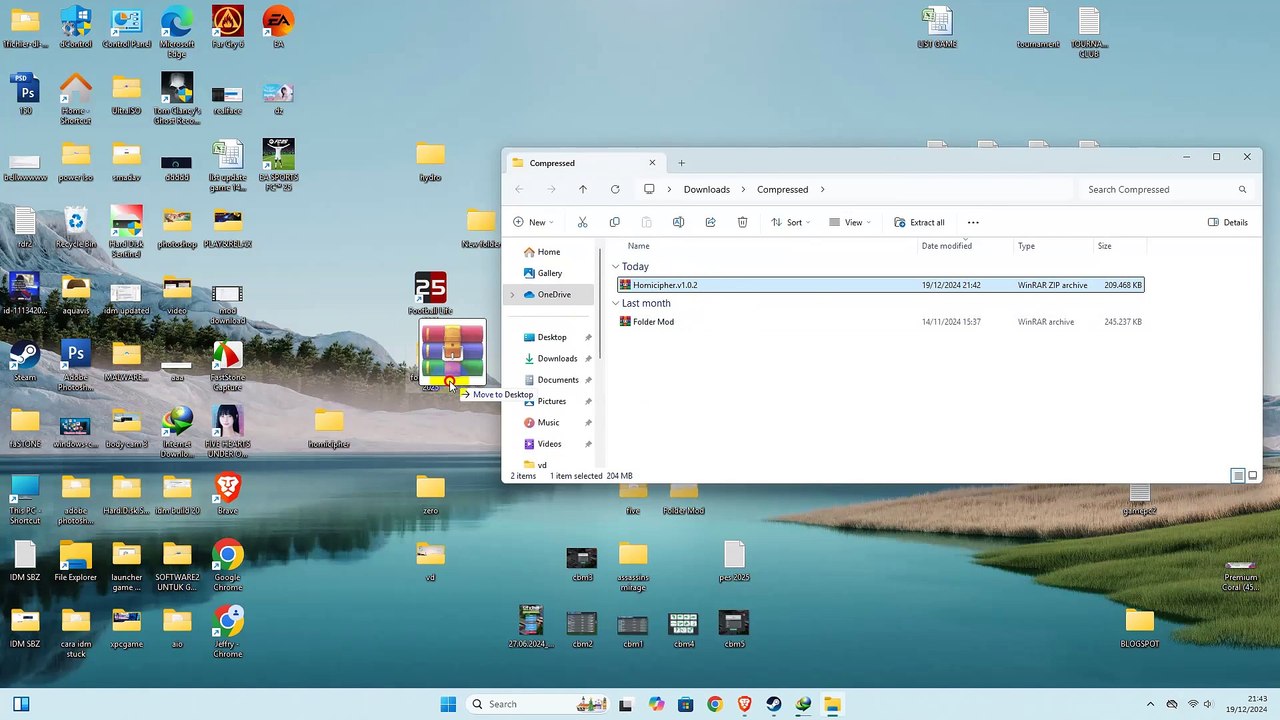Viewport: 1280px width, 720px height.
Task: Open the Sort dropdown menu
Action: coord(791,222)
